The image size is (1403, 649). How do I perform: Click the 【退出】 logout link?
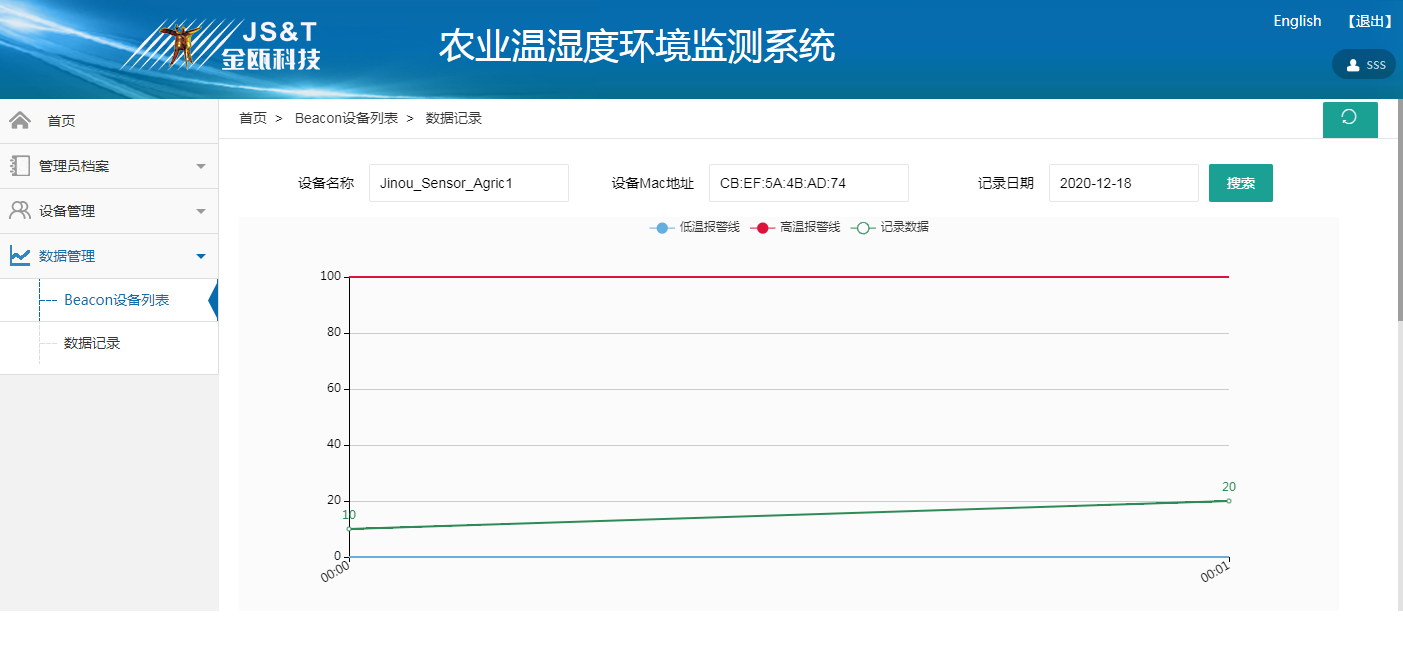click(1369, 21)
